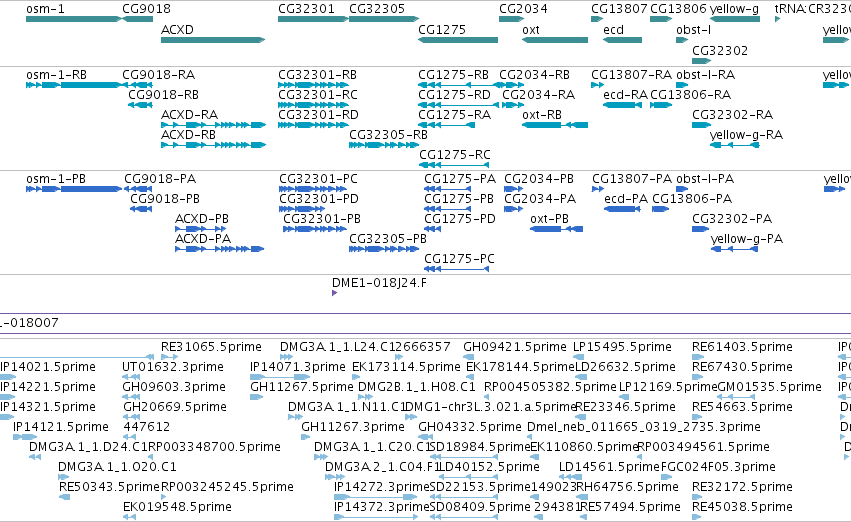Viewport: 851px width, 522px height.
Task: Open the ACXD-PB protein feature
Action: coord(200,229)
